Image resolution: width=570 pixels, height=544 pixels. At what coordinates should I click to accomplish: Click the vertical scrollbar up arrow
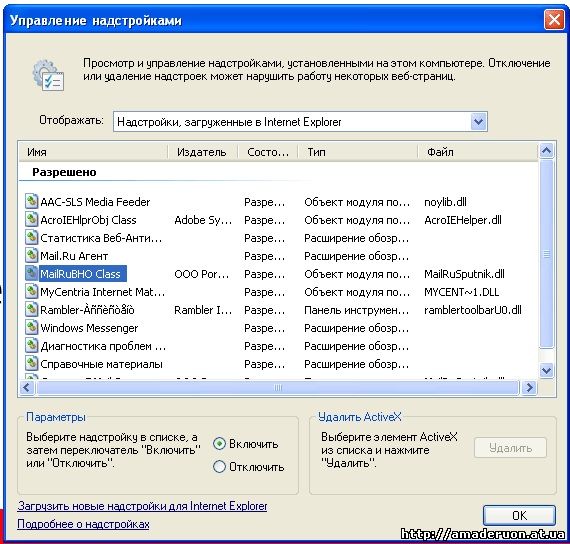[546, 150]
